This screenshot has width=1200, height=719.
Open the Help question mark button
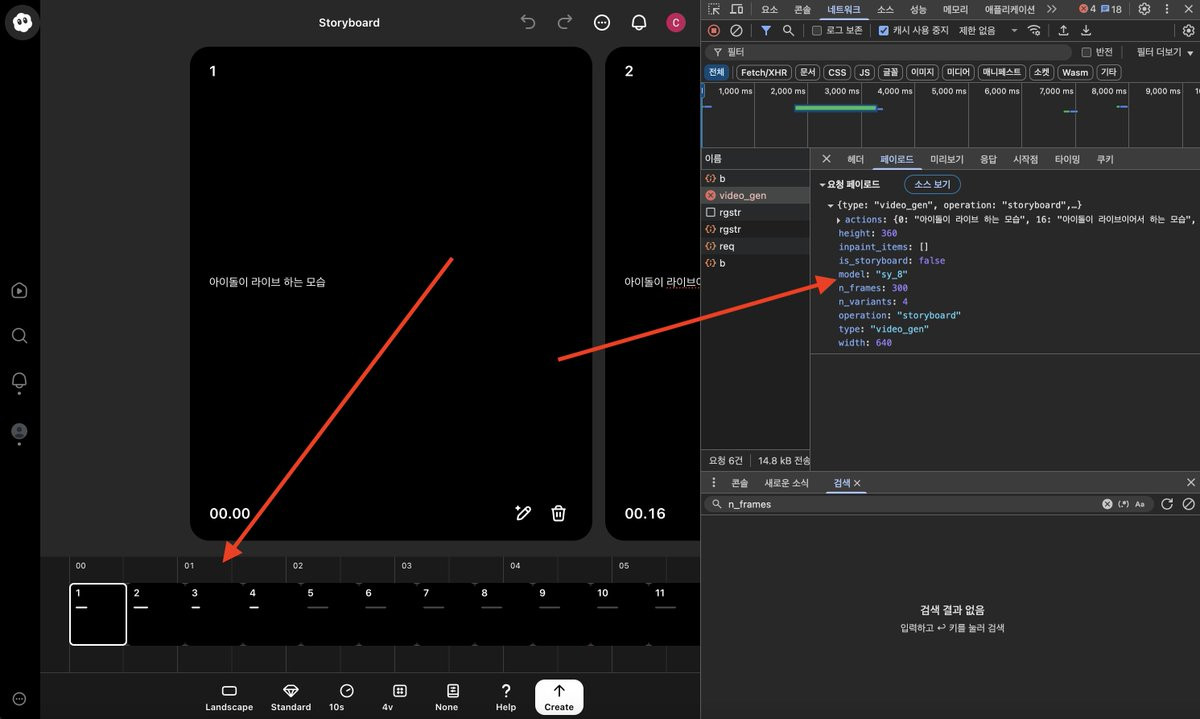[506, 697]
